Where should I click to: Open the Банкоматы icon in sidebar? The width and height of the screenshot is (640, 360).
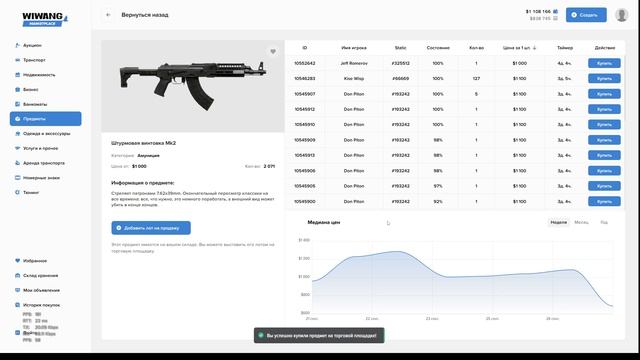coord(17,104)
